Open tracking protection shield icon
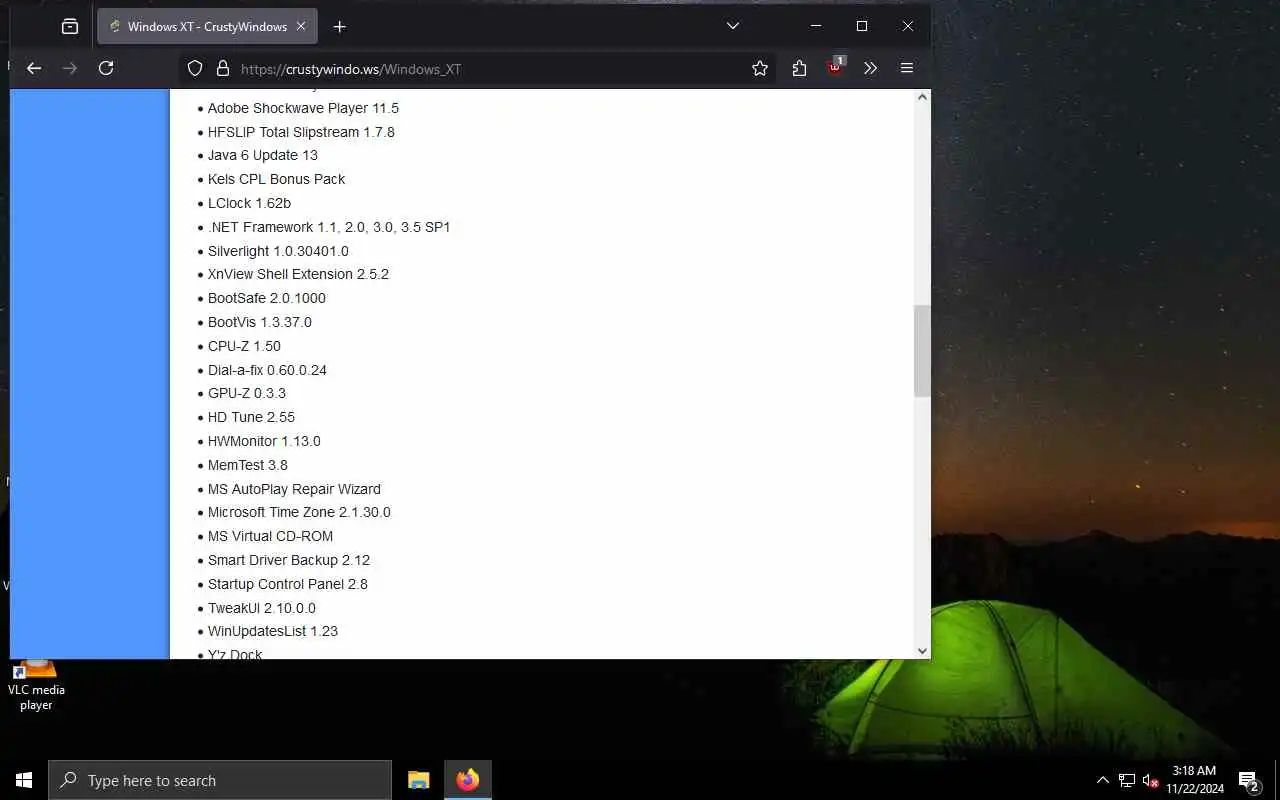Screen dimensions: 1280x800 [195, 68]
